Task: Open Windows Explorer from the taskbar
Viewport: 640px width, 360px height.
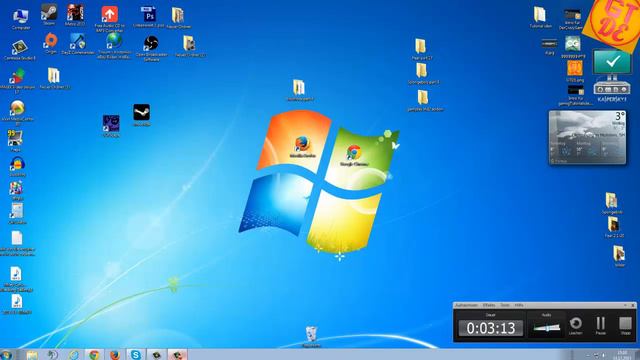Action: (x=32, y=355)
